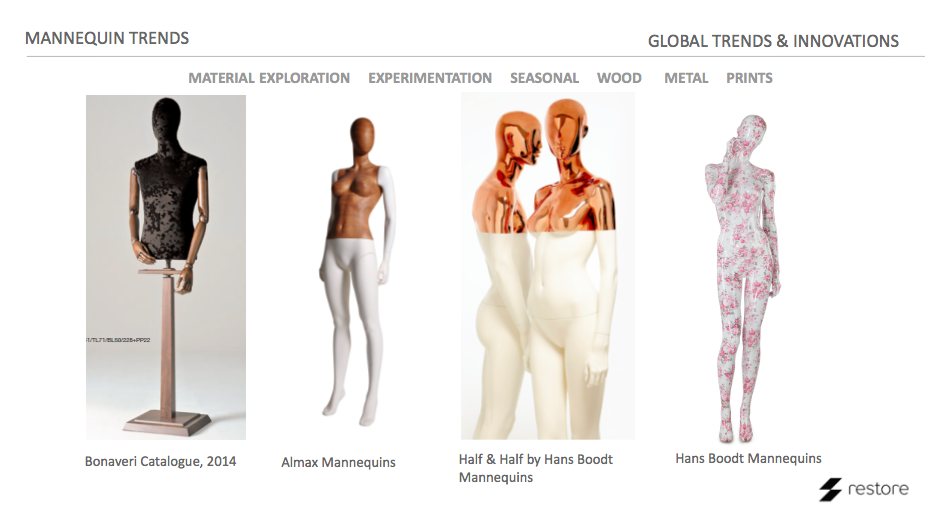Click the Almax Mannequins caption
925x516 pixels.
pyautogui.click(x=338, y=462)
